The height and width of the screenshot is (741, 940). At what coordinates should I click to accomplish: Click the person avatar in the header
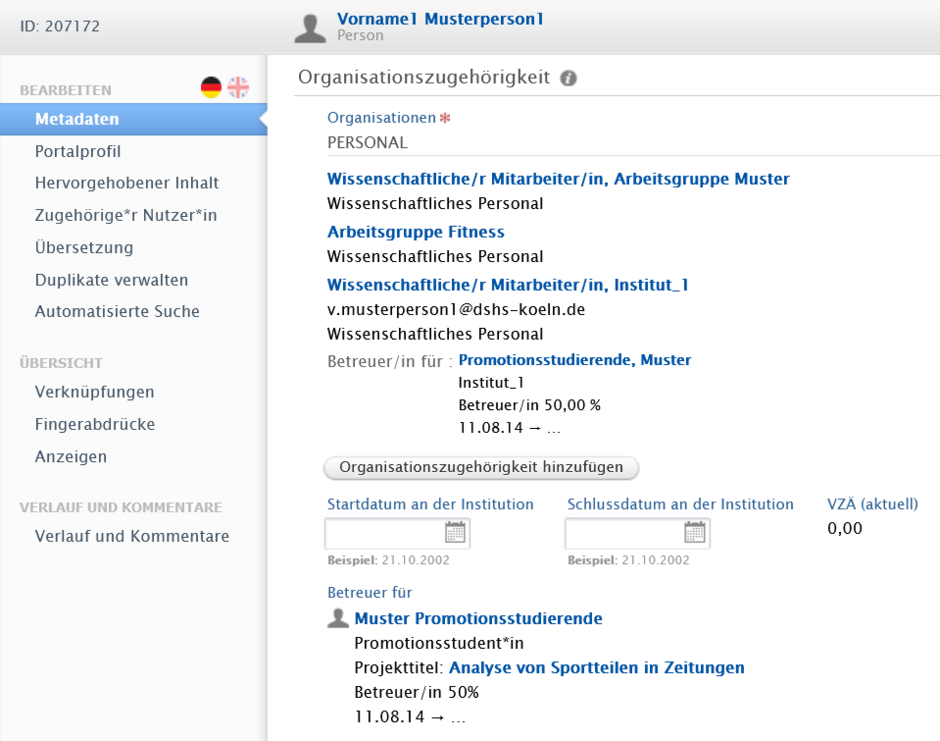(310, 29)
